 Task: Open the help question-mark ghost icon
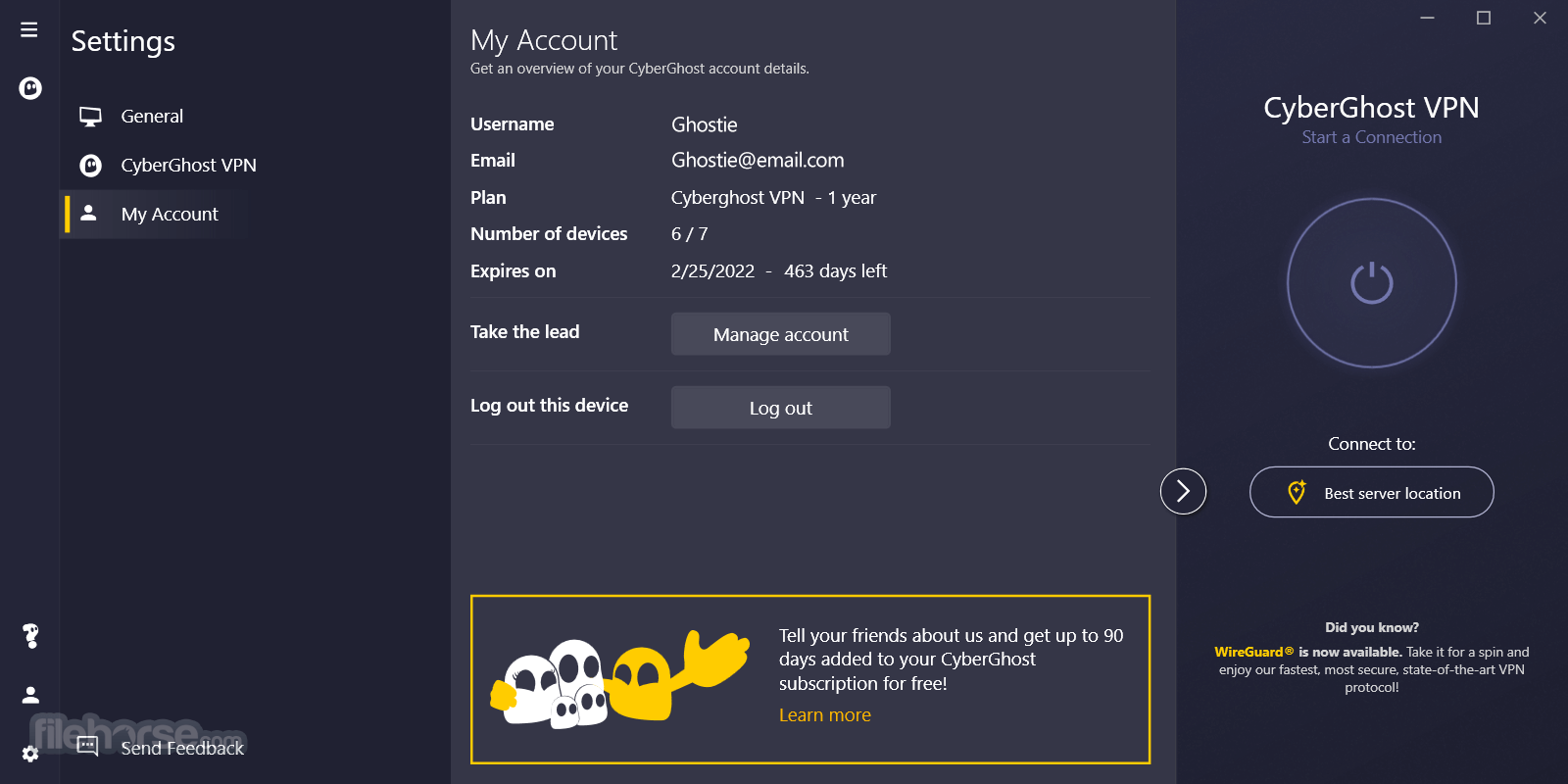[30, 636]
